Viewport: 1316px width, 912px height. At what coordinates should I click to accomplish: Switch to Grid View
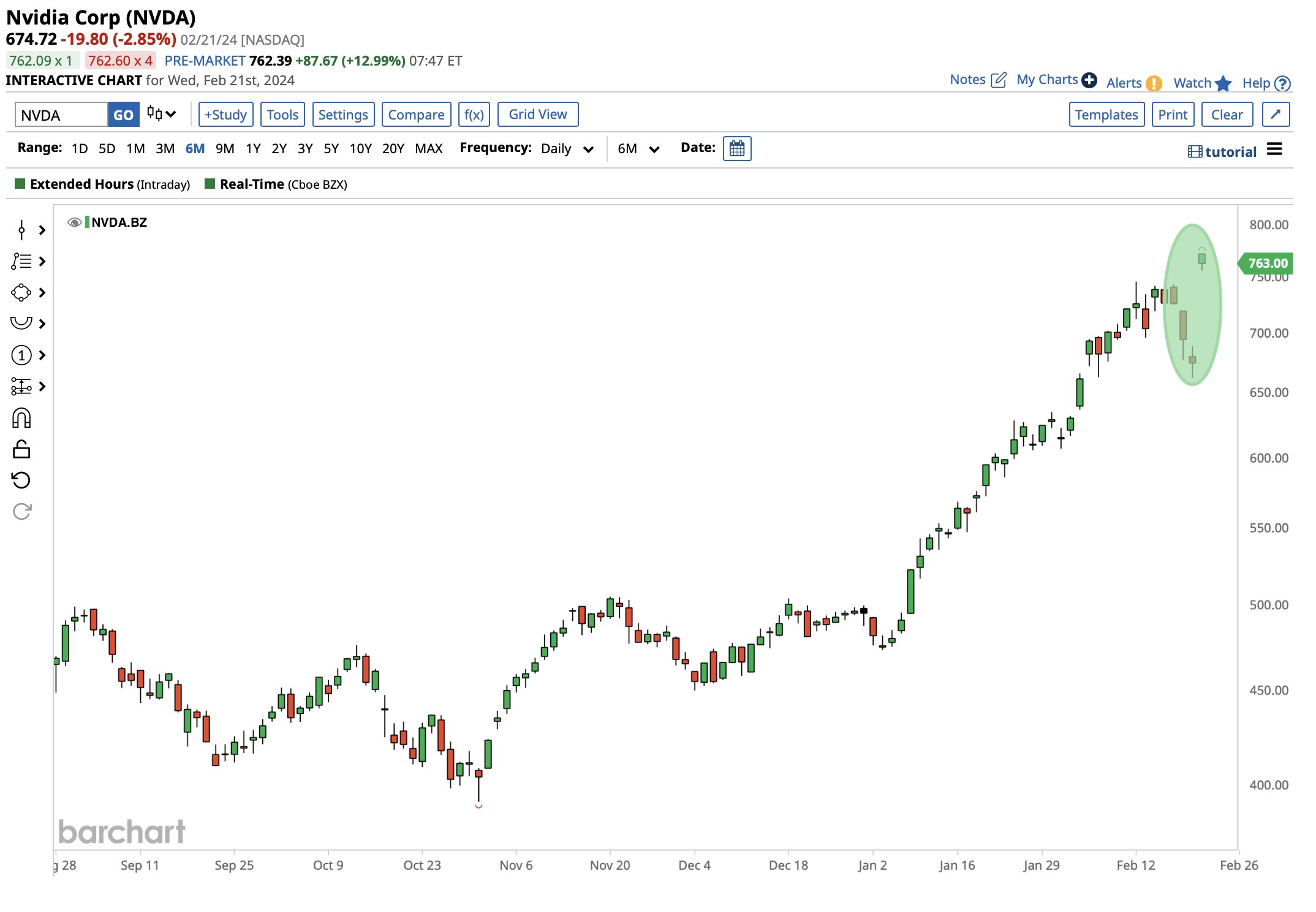point(538,115)
